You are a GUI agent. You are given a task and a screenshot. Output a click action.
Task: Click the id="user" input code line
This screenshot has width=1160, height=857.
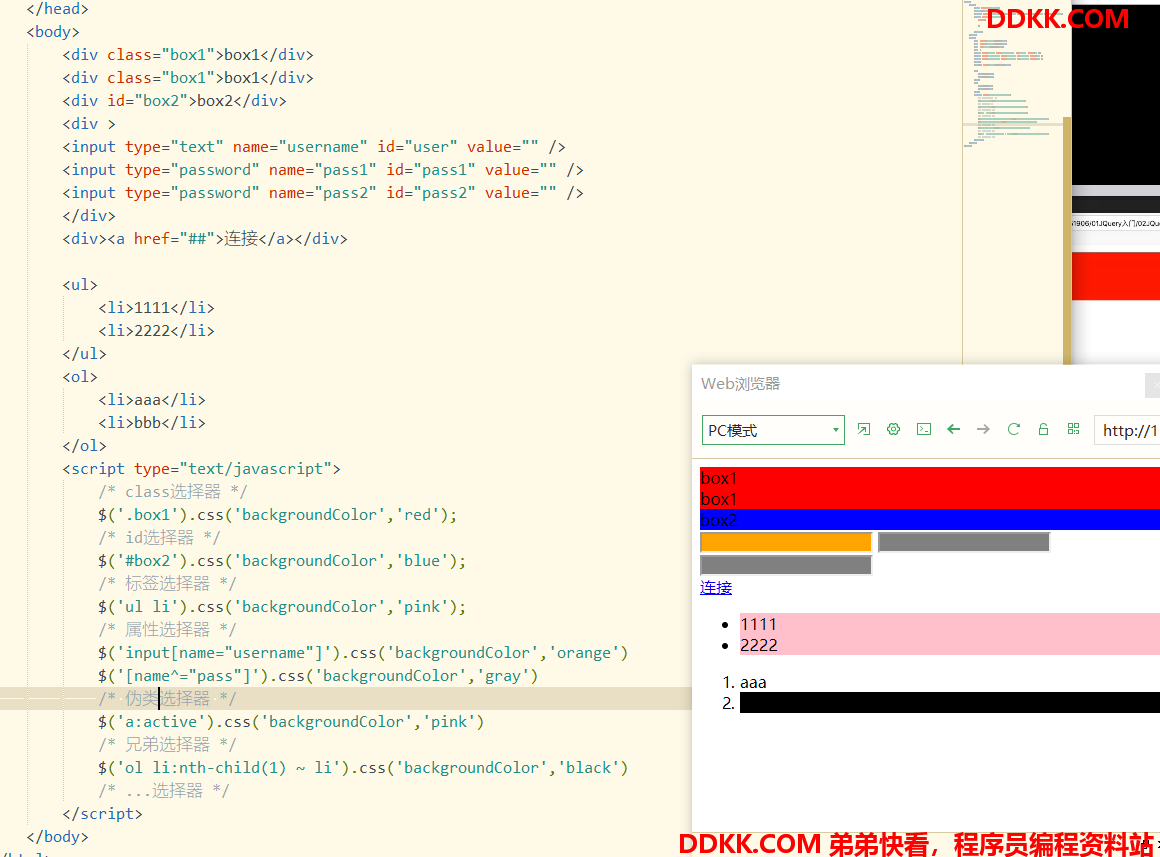314,147
